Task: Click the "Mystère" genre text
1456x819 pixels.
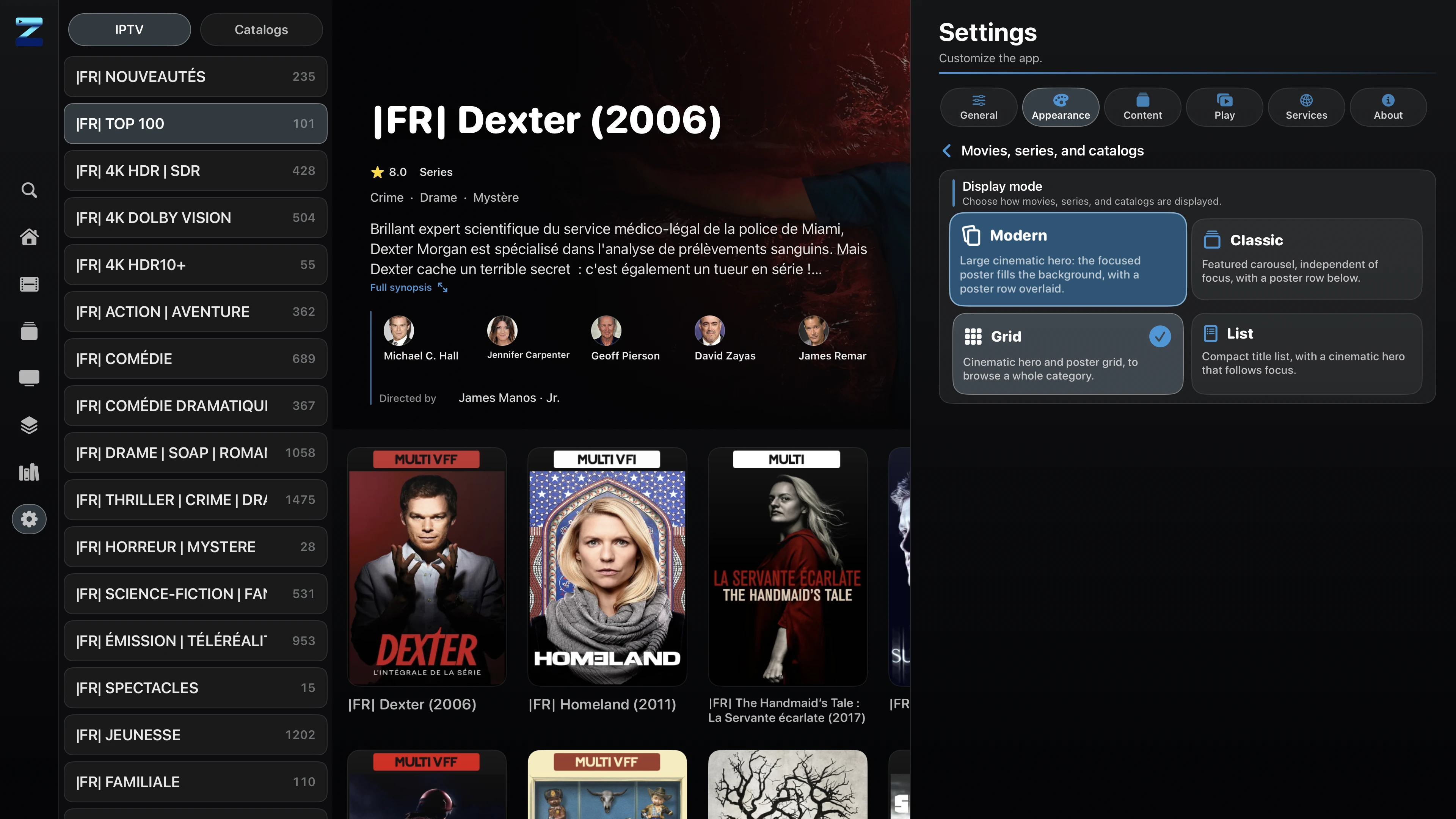Action: click(x=496, y=198)
